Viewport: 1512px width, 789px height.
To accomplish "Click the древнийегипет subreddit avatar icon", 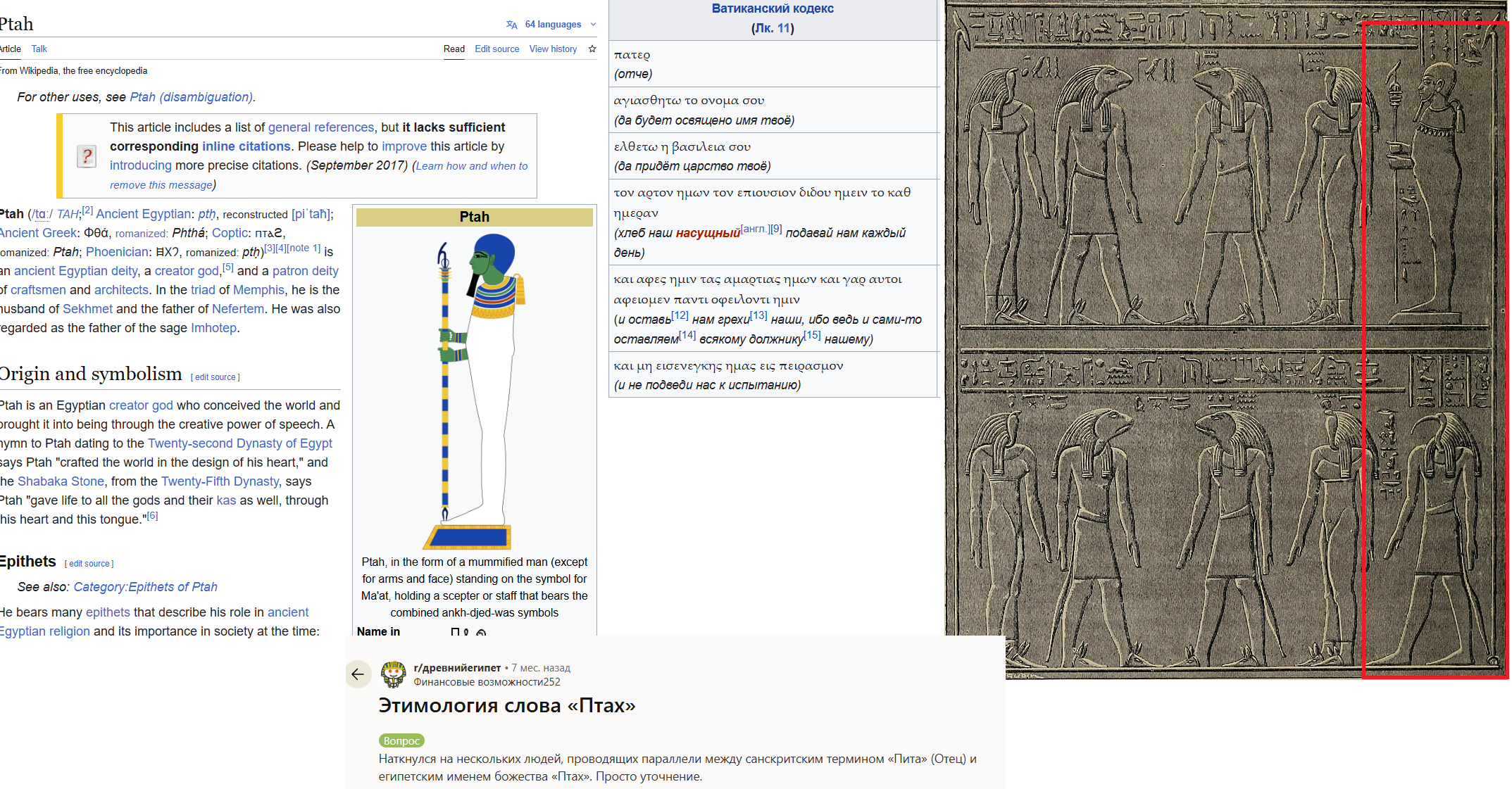I will 394,674.
